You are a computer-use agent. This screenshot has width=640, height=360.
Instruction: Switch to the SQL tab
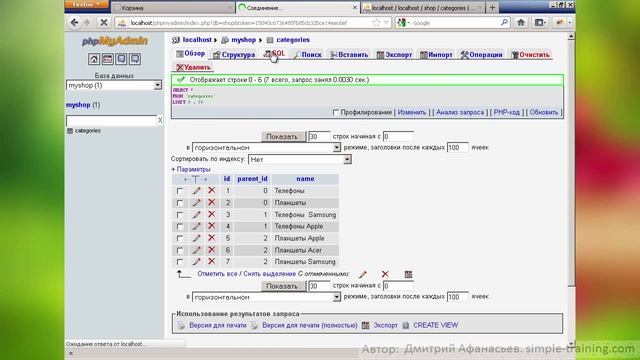pyautogui.click(x=274, y=54)
